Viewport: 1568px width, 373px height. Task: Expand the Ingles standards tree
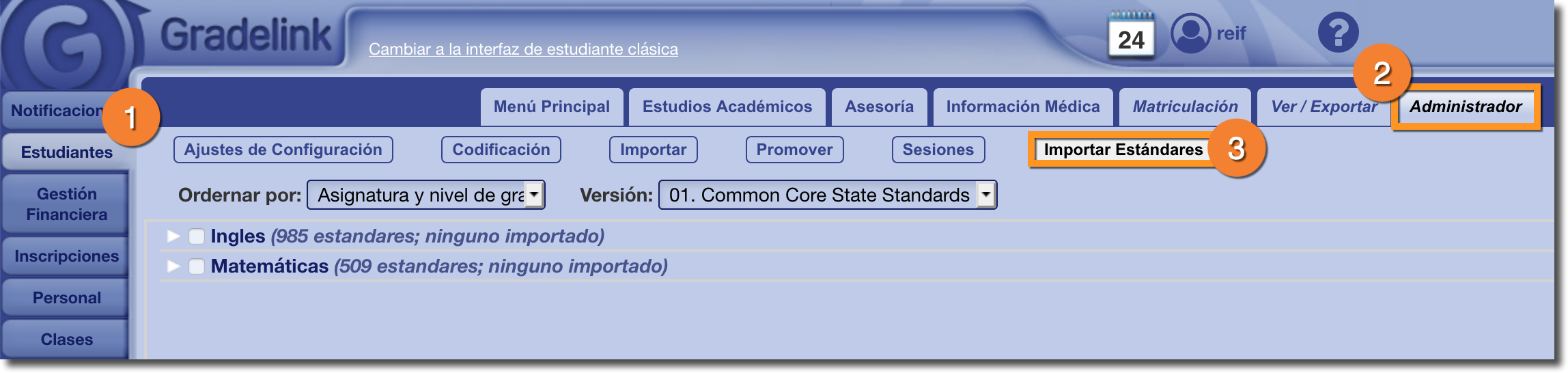point(173,236)
